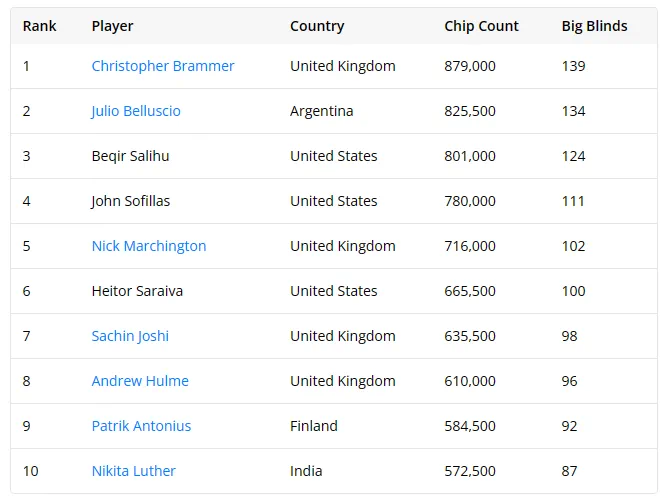Screen dimensions: 667x500
Task: Click the Beqir Salihu name cell
Action: coord(130,156)
